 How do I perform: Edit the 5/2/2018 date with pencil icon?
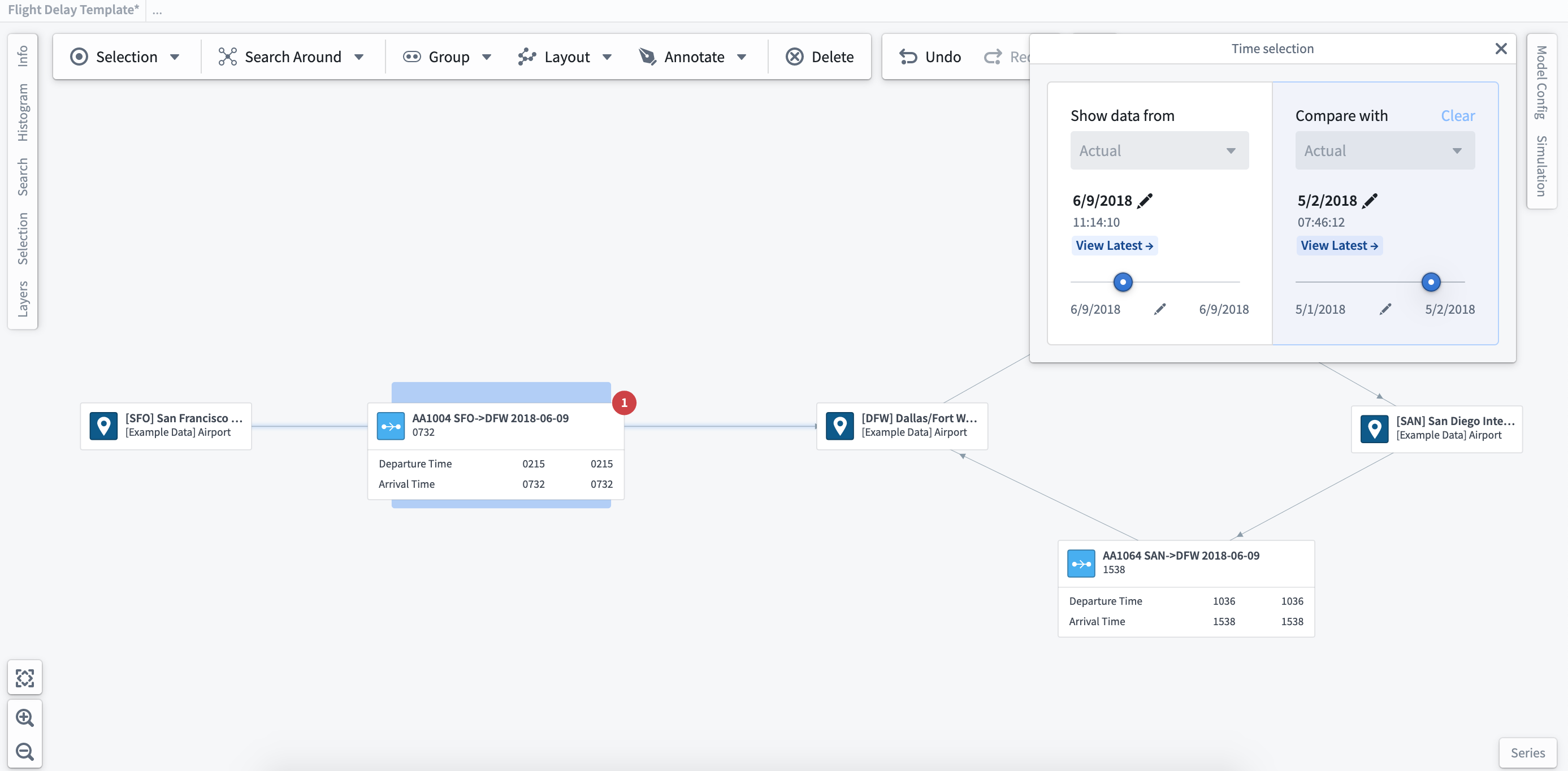pyautogui.click(x=1370, y=200)
